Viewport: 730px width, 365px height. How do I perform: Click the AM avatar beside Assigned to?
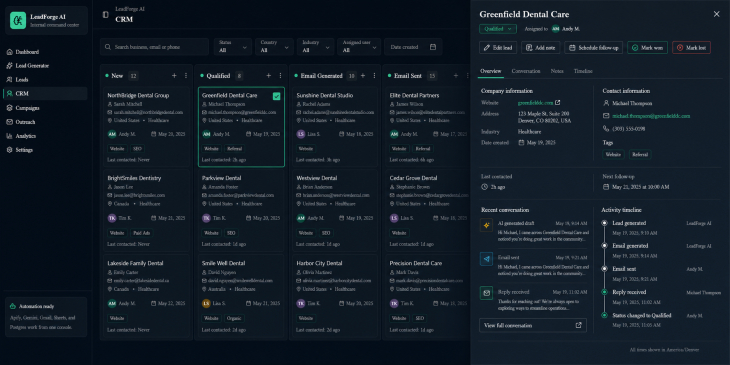pos(555,29)
